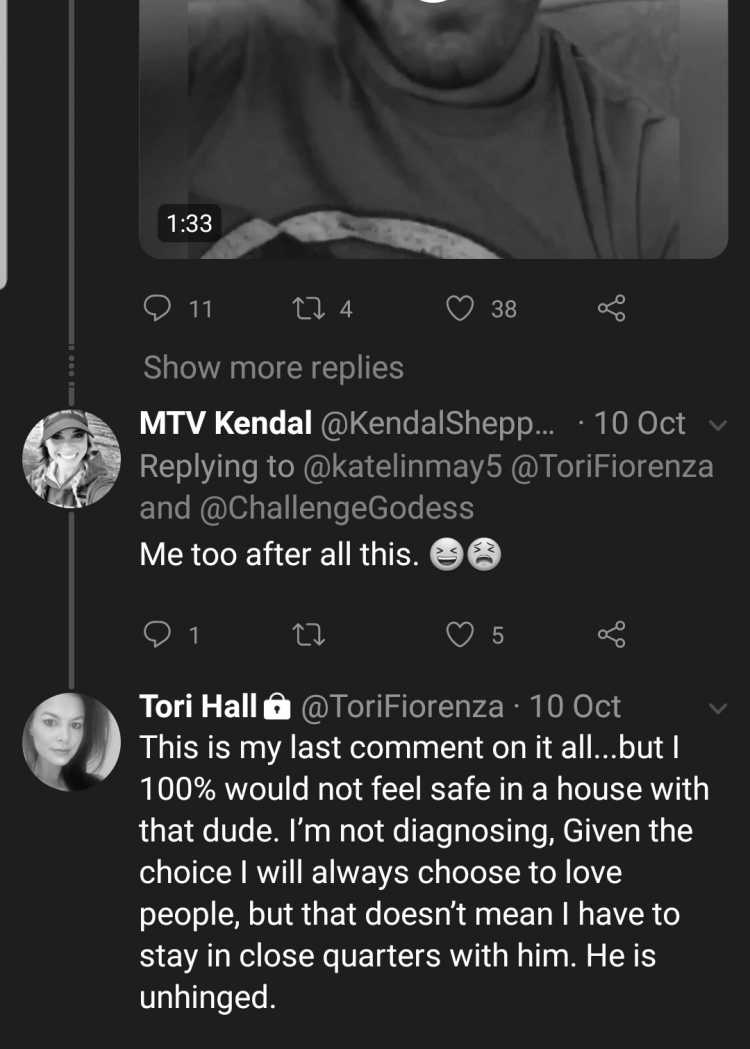Retweet MTV Kendal's tweet
Image resolution: width=750 pixels, height=1049 pixels.
[310, 634]
